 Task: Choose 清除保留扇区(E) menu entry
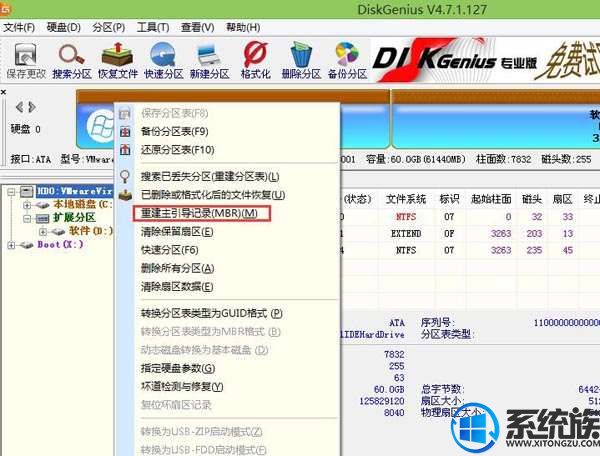(x=177, y=232)
